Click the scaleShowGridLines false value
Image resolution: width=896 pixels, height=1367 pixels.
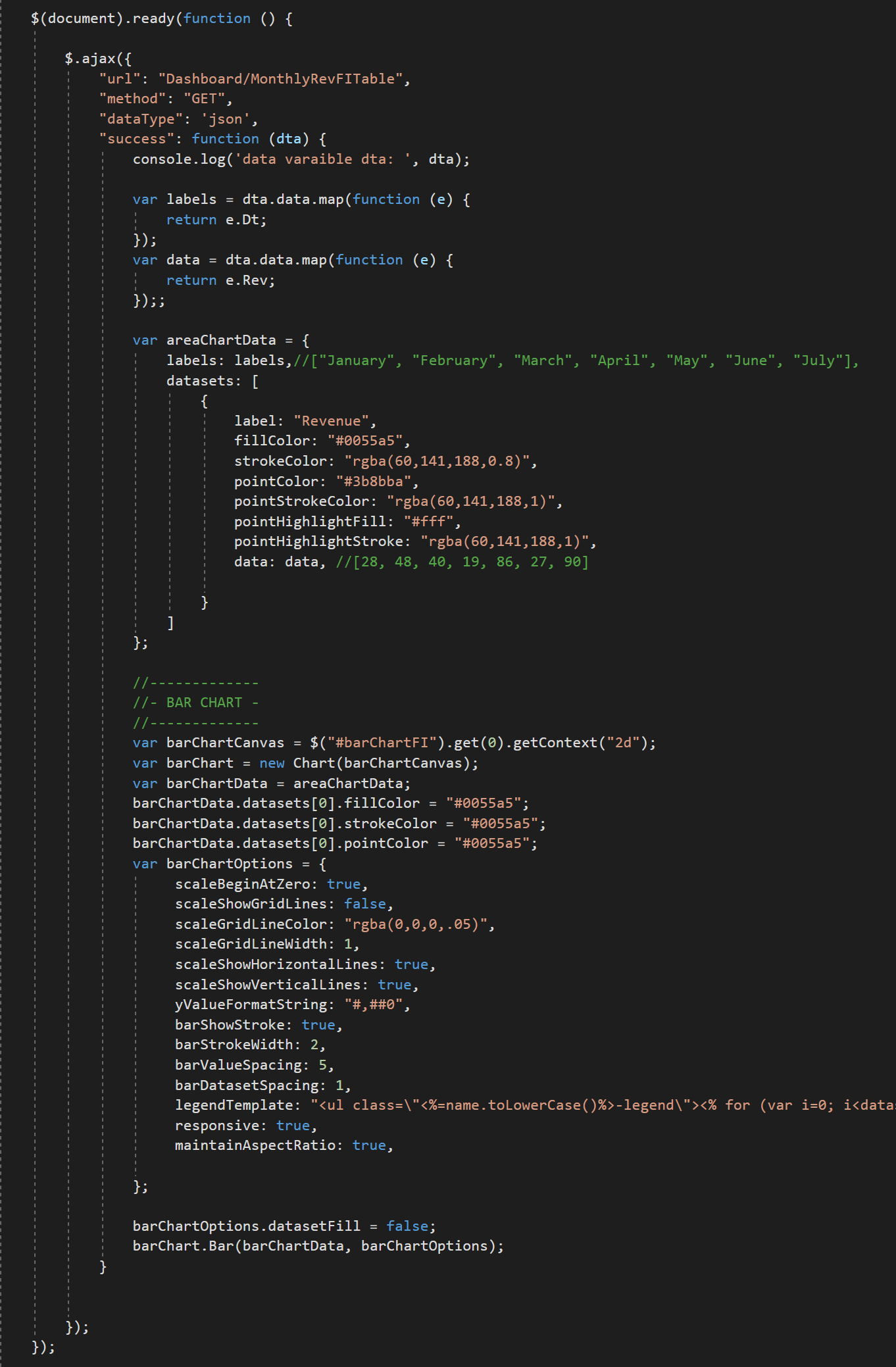tap(364, 904)
